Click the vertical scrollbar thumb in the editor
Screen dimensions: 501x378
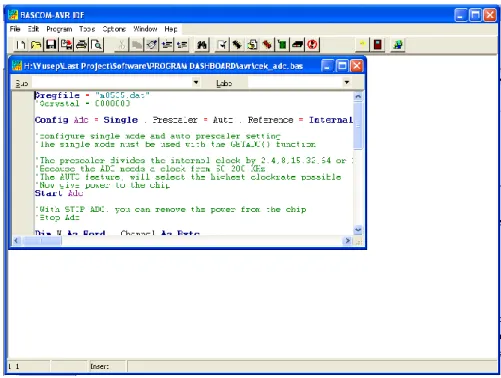358,126
